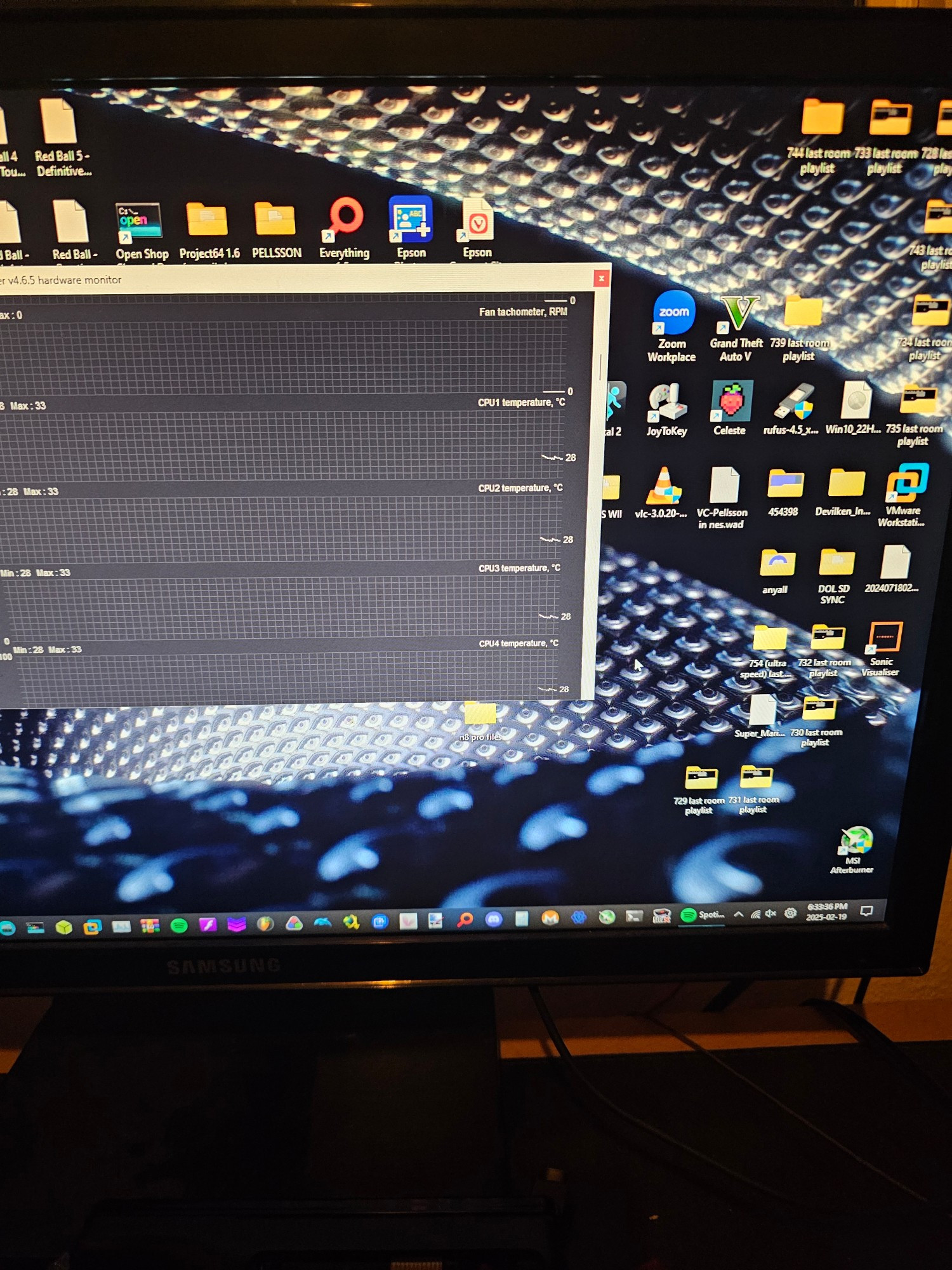Open the Everything magnifier icon in taskbar

click(x=465, y=919)
